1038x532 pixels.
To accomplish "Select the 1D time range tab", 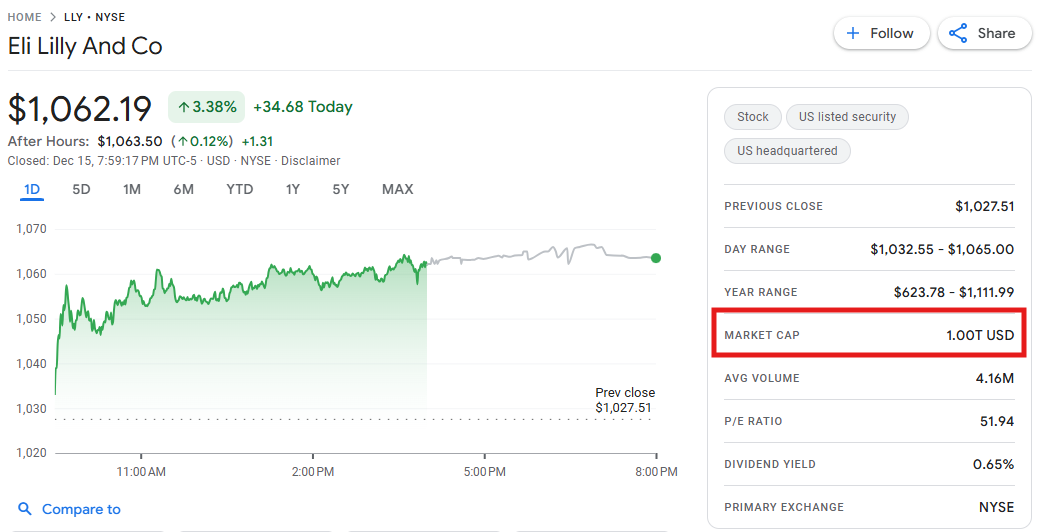I will point(32,189).
